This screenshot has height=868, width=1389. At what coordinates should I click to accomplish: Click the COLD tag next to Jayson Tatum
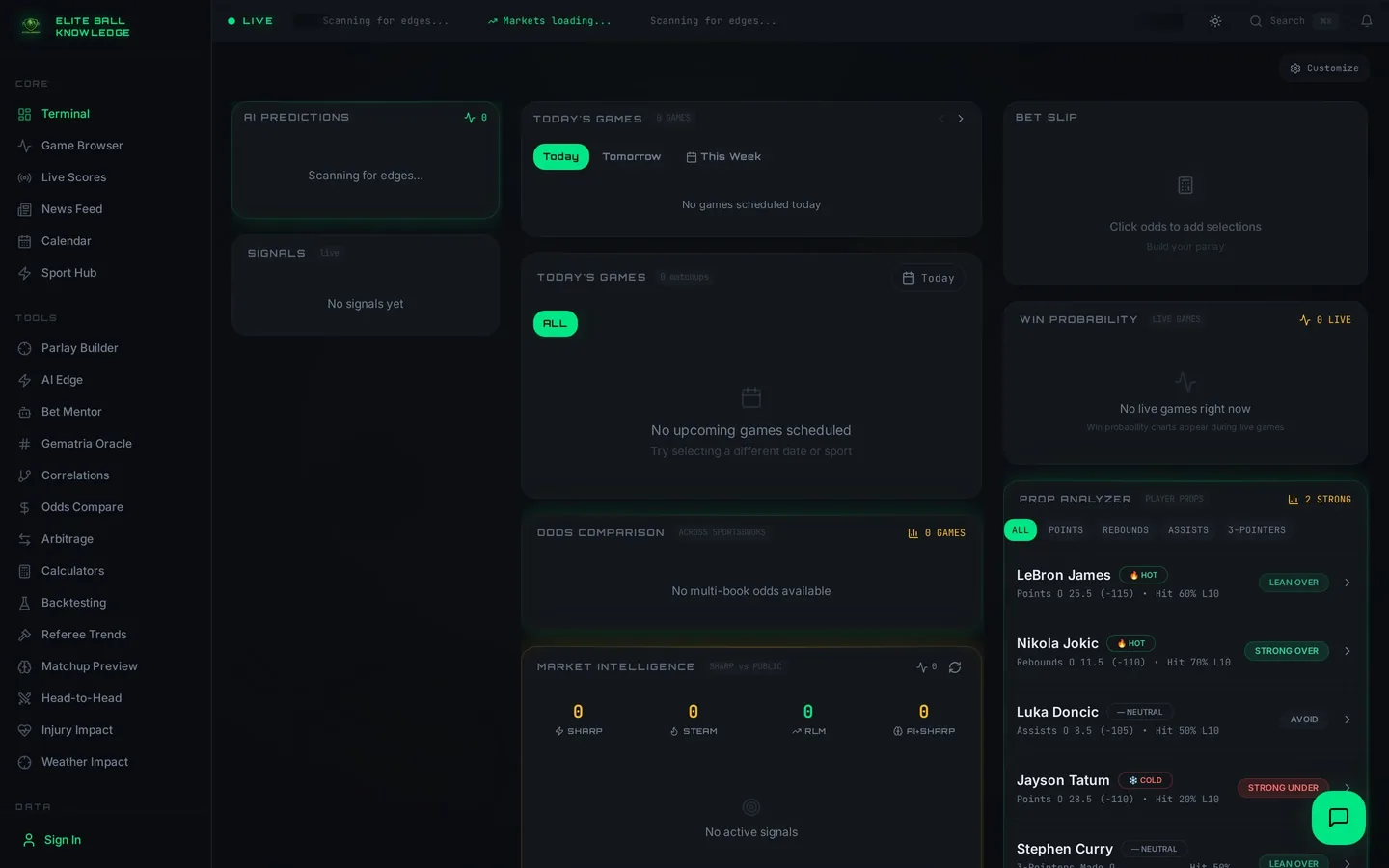1146,780
